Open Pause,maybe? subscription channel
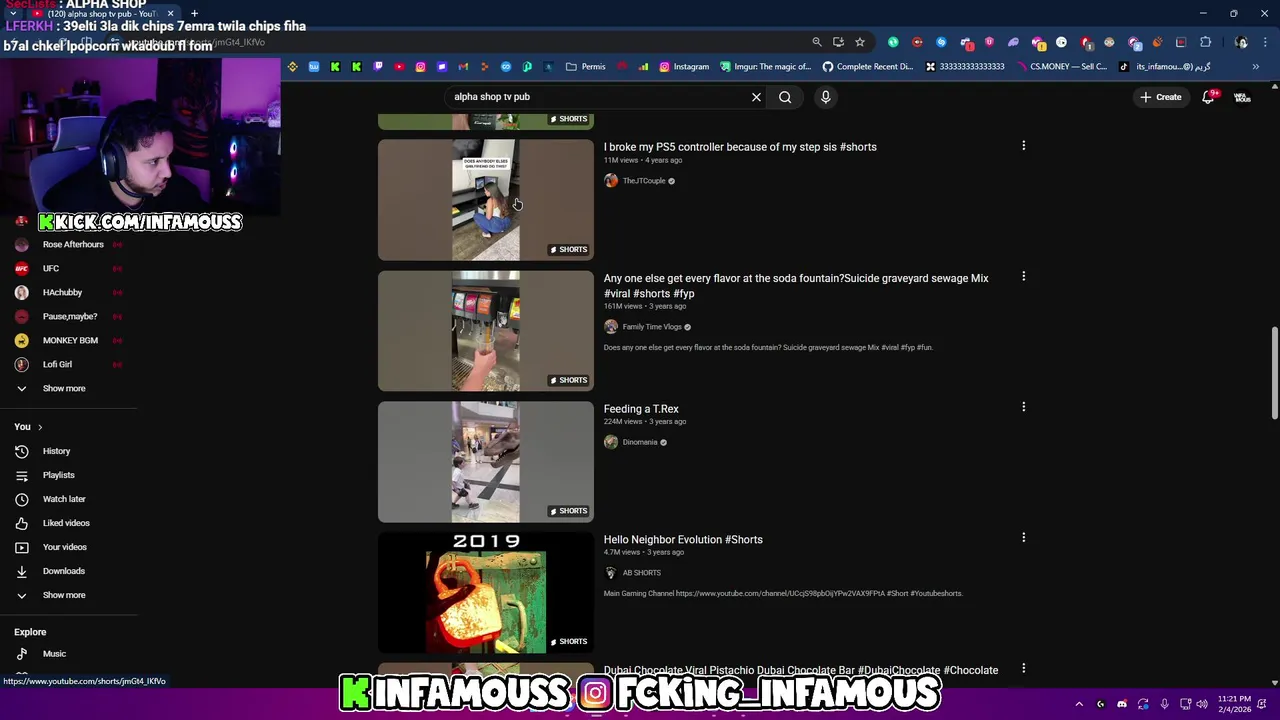This screenshot has width=1280, height=720. [x=68, y=316]
